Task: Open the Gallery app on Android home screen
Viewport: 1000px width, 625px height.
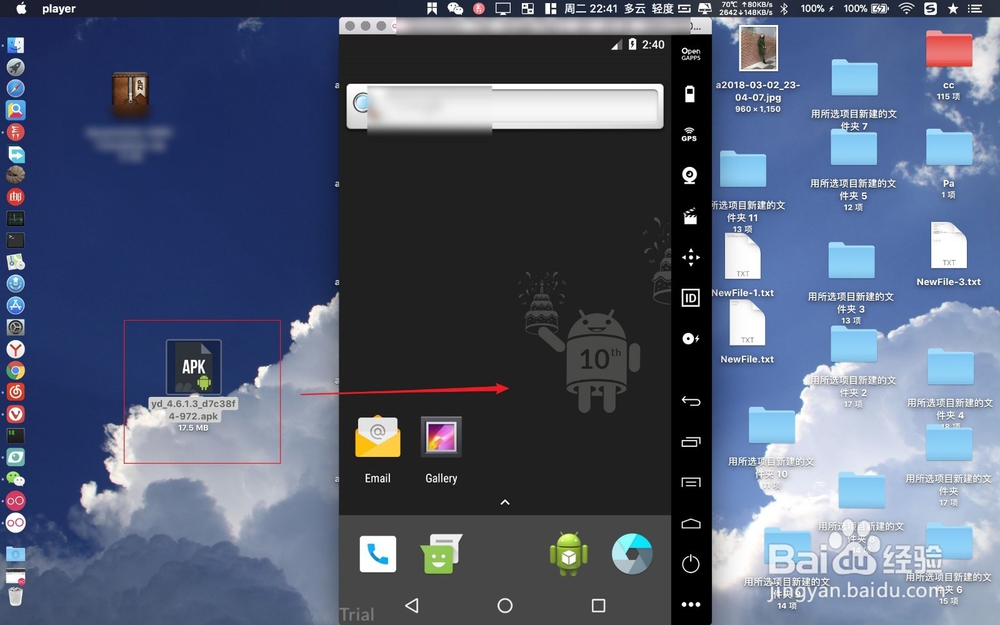Action: 441,450
